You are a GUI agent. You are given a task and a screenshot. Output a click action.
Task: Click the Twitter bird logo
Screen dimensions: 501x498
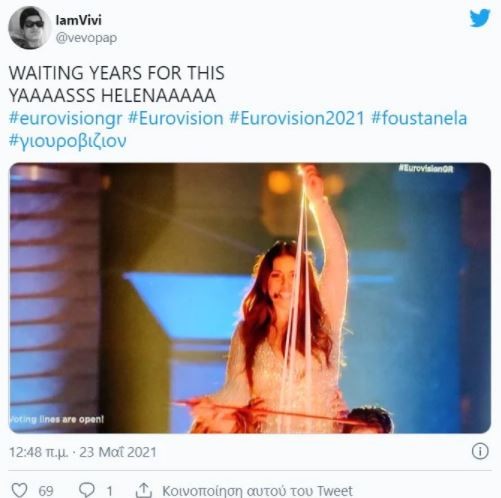click(480, 18)
